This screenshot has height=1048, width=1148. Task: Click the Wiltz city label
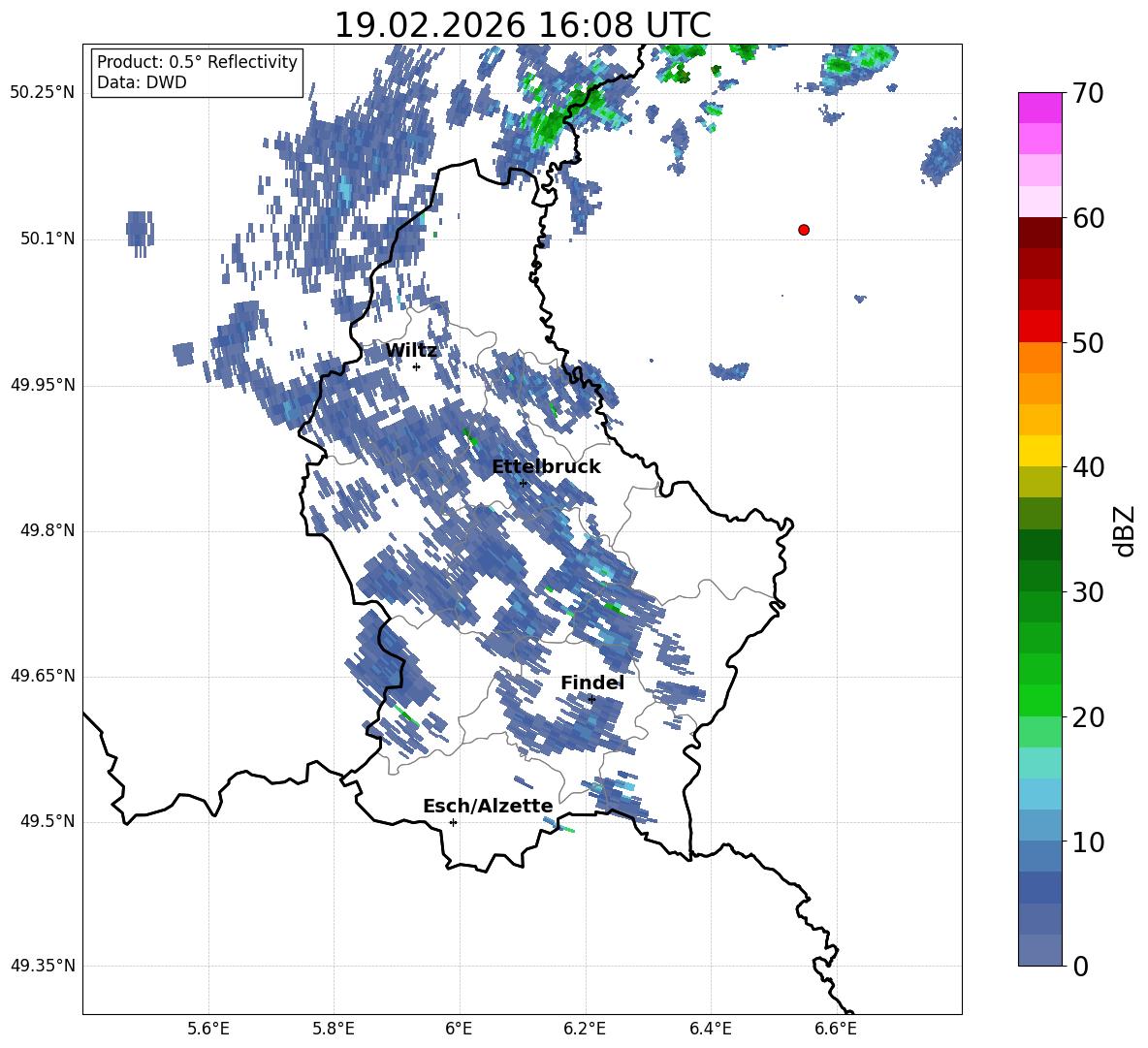coord(411,351)
